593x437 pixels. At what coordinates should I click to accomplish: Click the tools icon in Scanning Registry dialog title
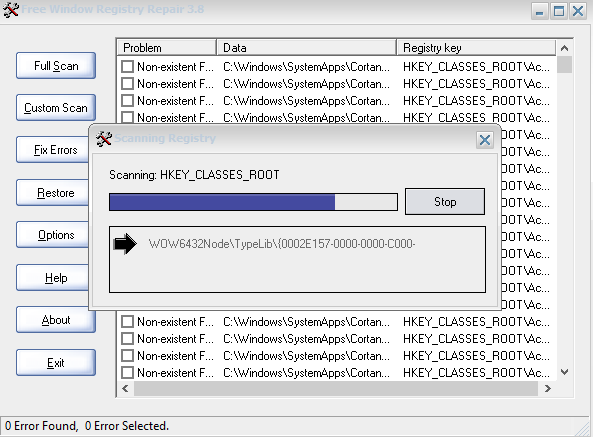[104, 139]
